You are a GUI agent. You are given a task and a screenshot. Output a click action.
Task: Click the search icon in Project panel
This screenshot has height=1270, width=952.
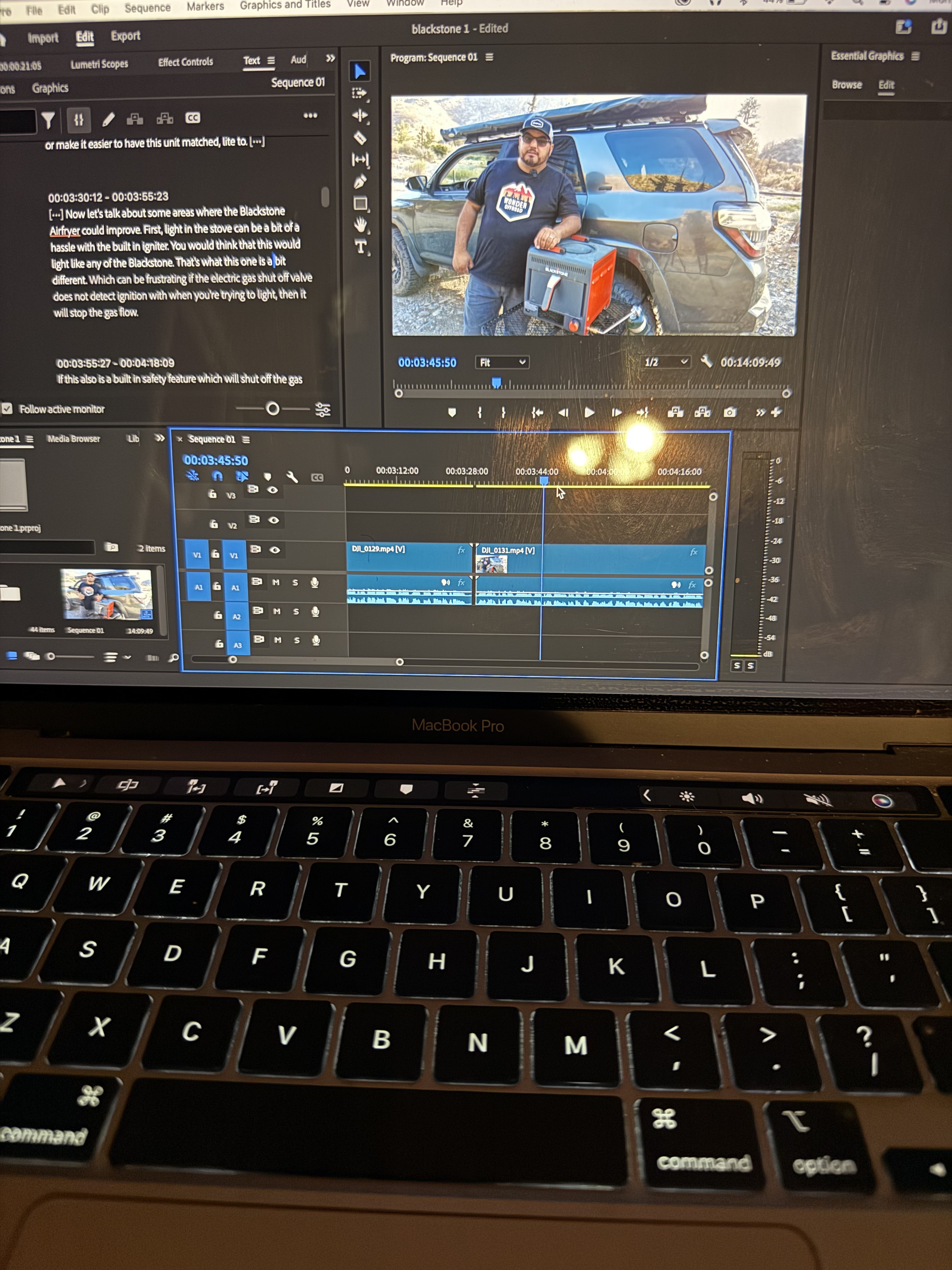tap(173, 658)
